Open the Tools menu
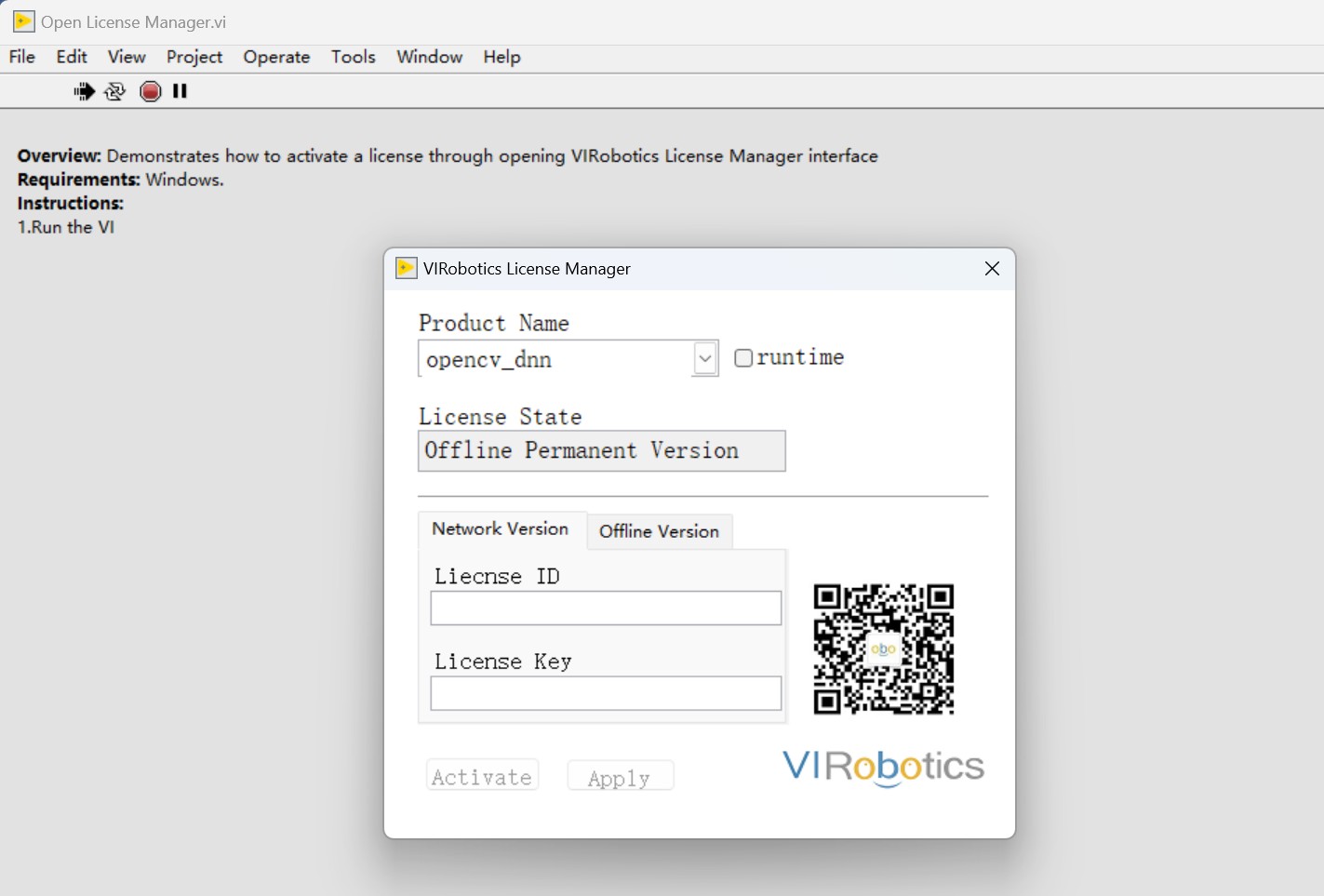Image resolution: width=1324 pixels, height=896 pixels. (353, 57)
